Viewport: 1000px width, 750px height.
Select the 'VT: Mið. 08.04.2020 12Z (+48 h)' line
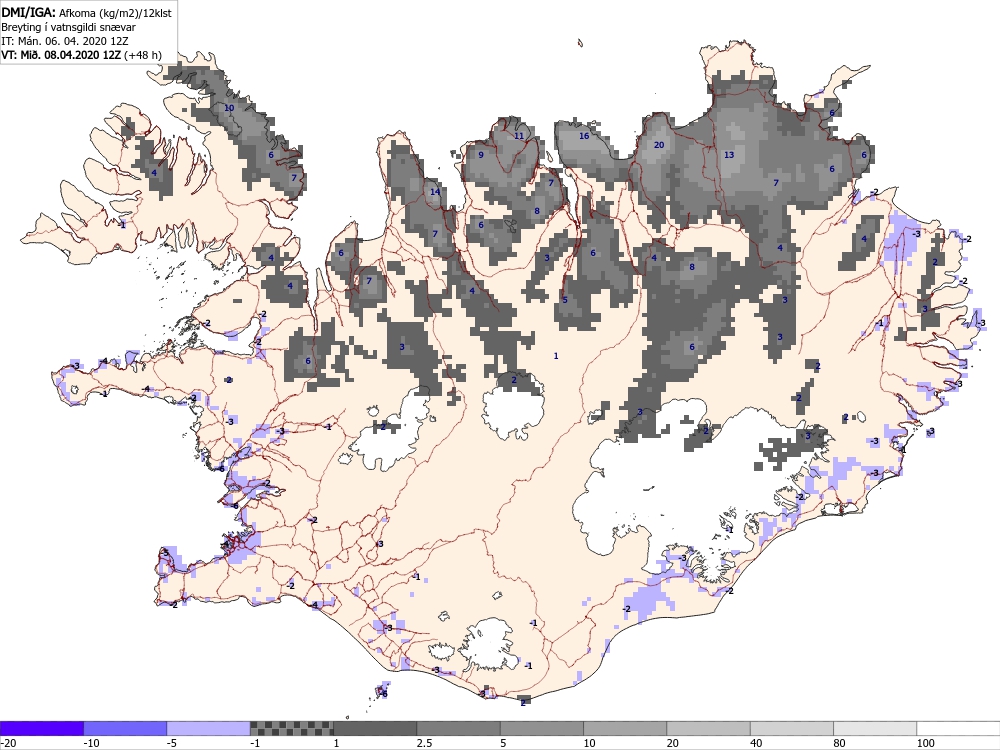[81, 55]
